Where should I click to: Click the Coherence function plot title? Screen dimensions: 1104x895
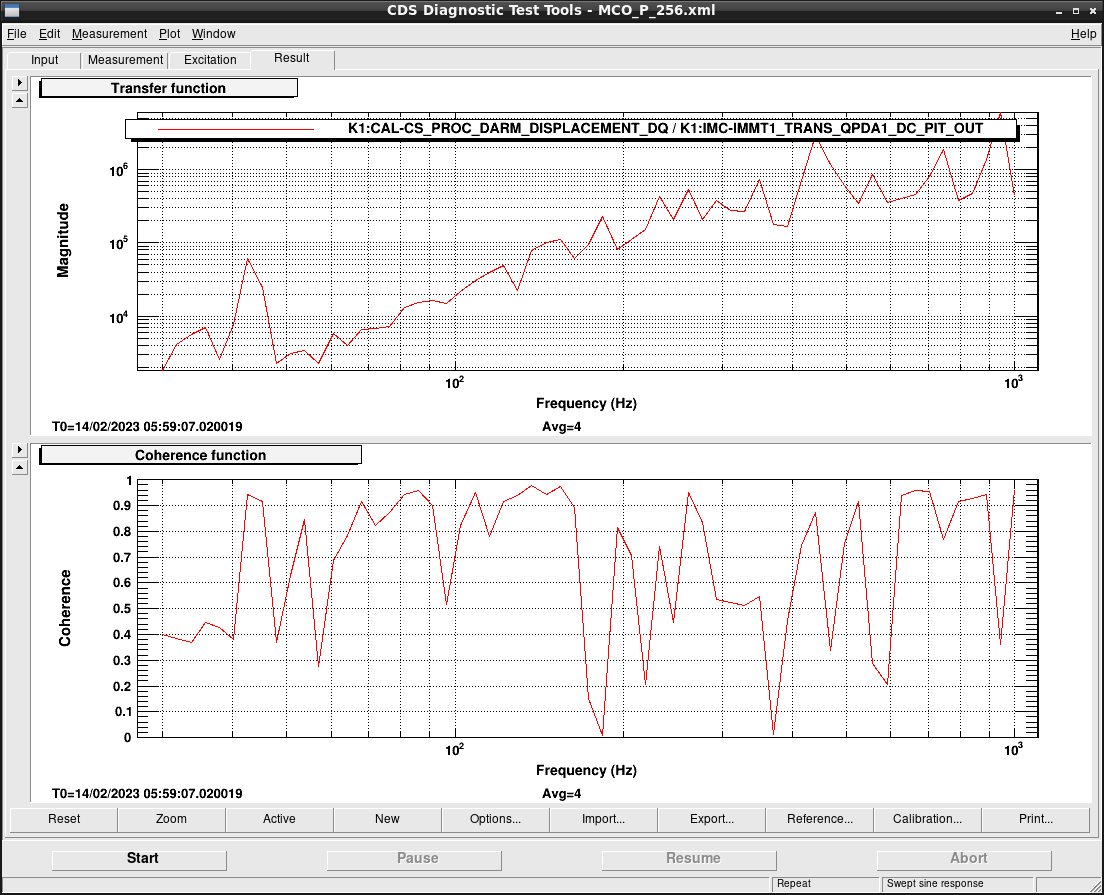tap(201, 456)
